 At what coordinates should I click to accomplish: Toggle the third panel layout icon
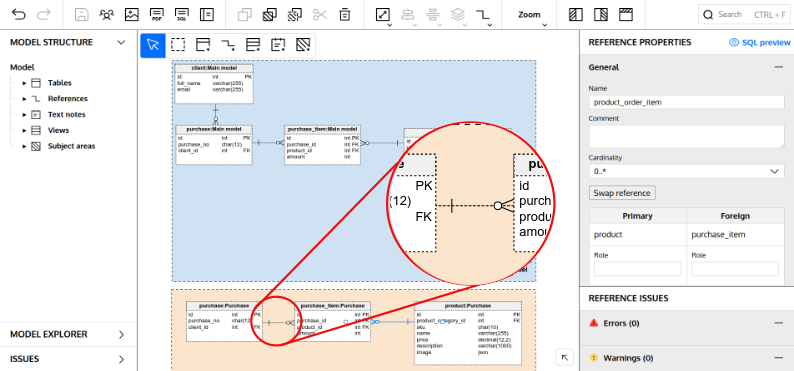(626, 15)
